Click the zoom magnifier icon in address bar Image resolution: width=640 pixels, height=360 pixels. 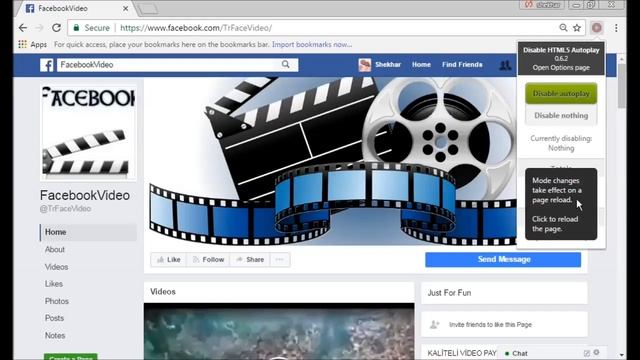coord(563,28)
